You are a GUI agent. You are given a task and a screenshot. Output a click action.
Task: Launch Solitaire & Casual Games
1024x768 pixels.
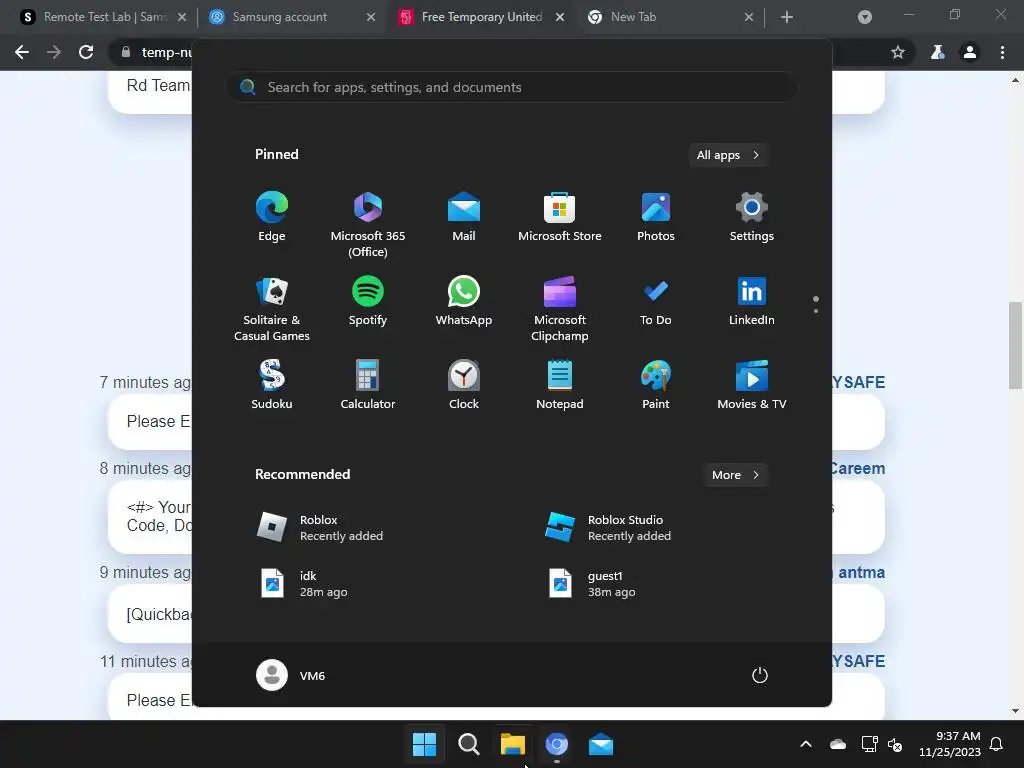(x=272, y=309)
